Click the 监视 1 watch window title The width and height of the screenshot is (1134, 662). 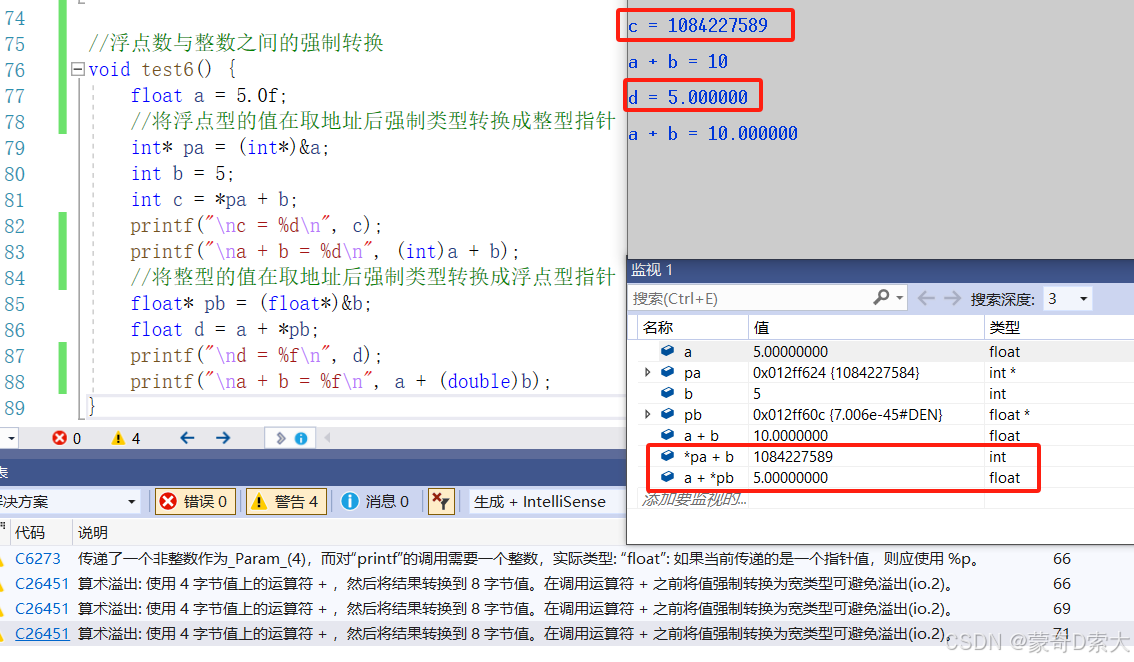[x=652, y=270]
